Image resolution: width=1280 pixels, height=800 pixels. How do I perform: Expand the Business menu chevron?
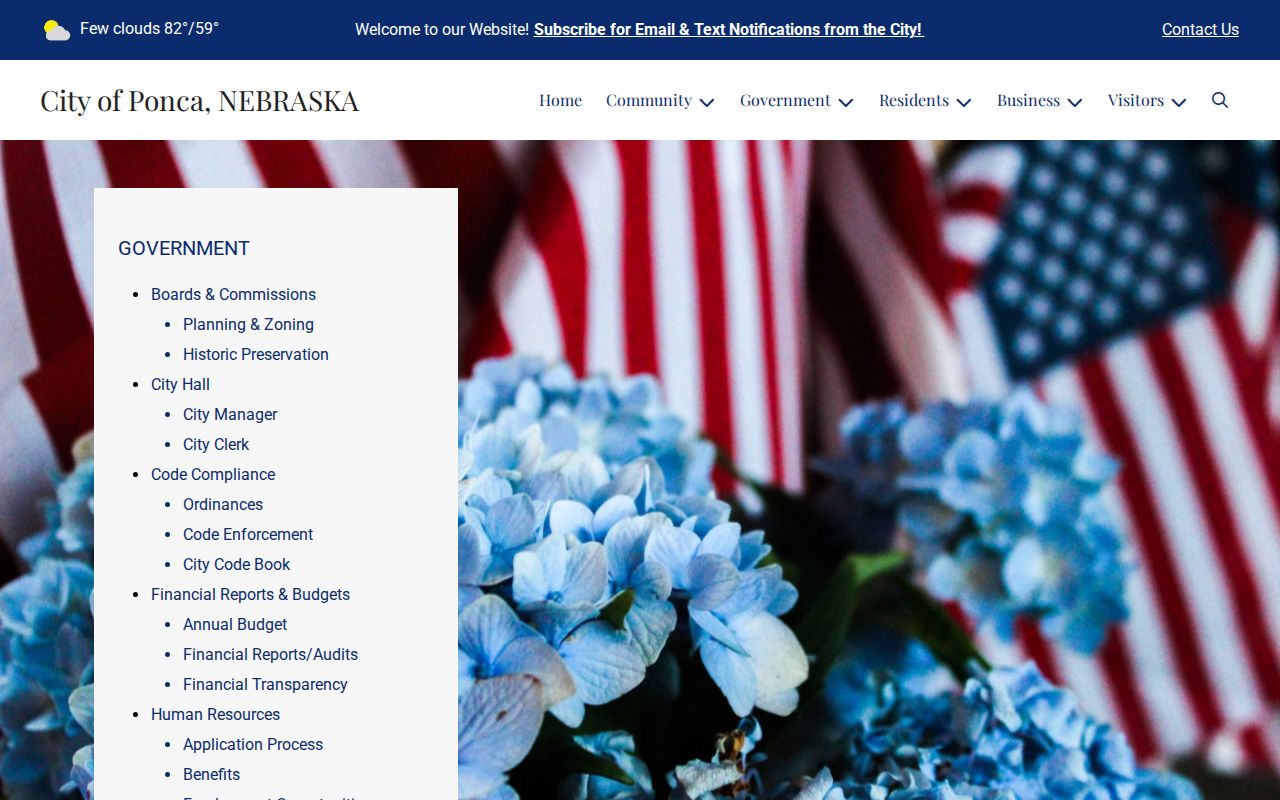(x=1075, y=102)
